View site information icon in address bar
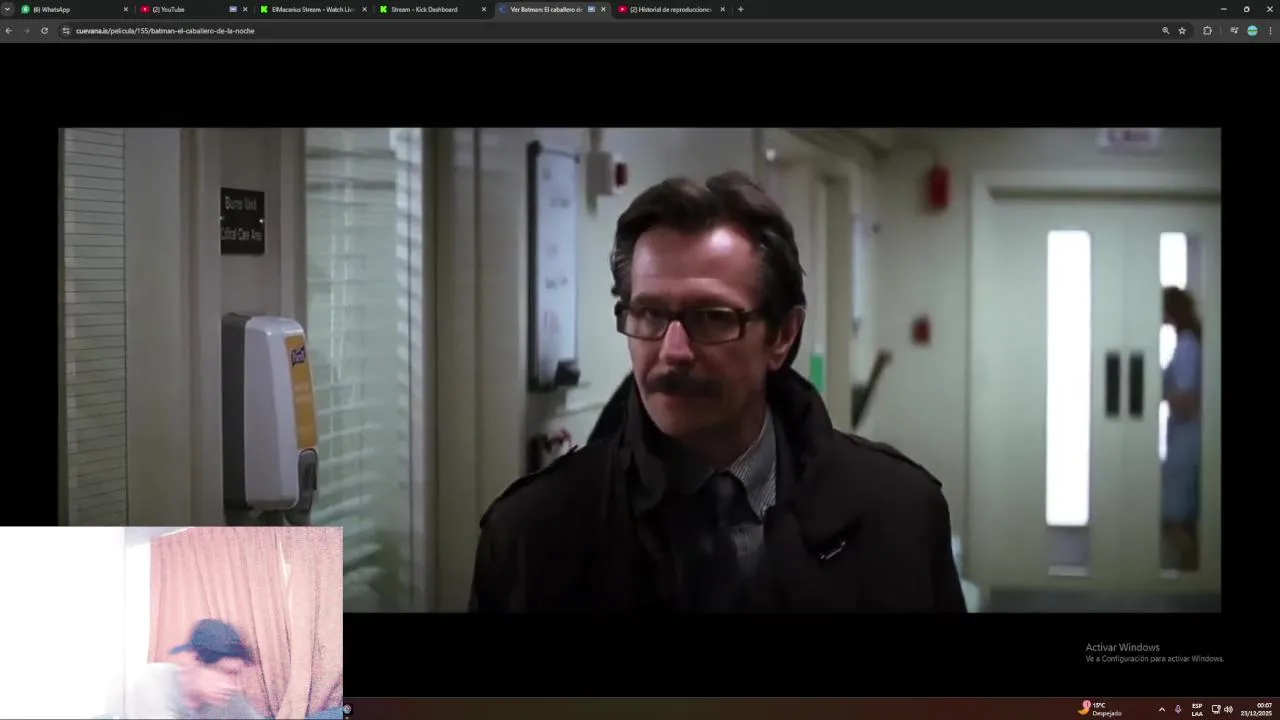This screenshot has width=1280, height=720. click(x=66, y=31)
